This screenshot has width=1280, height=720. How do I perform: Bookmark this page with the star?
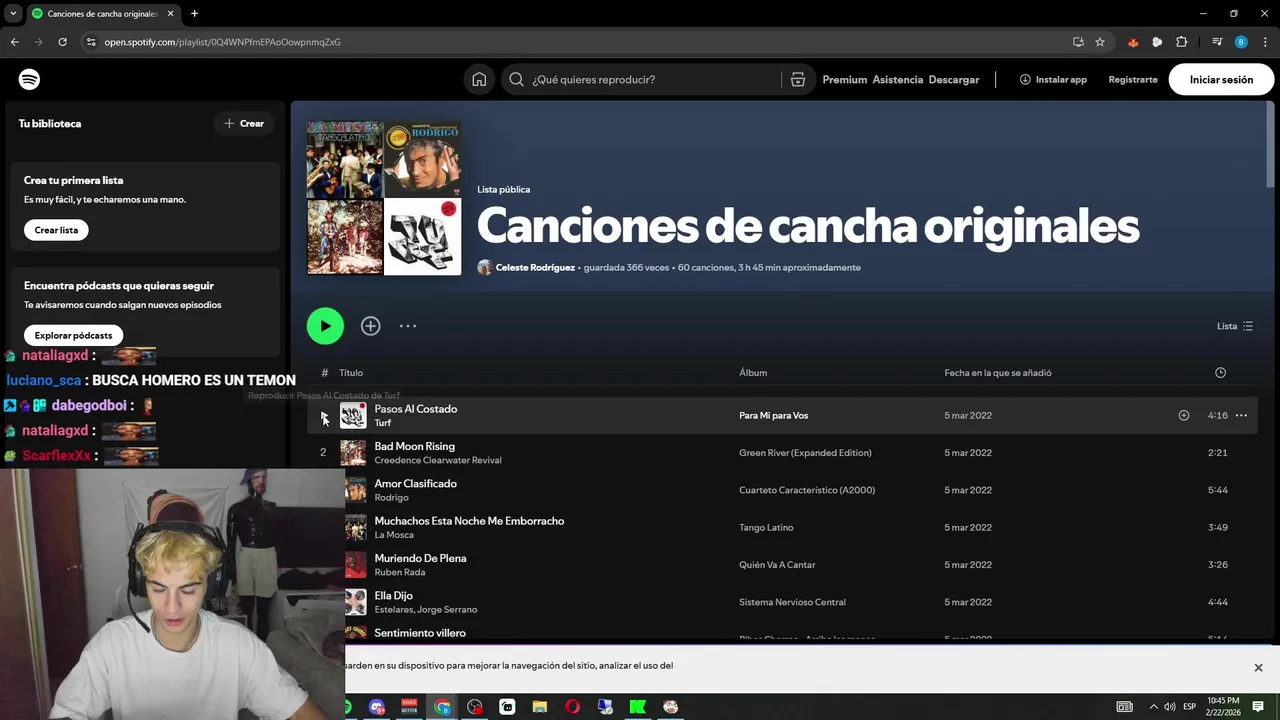pyautogui.click(x=1100, y=42)
